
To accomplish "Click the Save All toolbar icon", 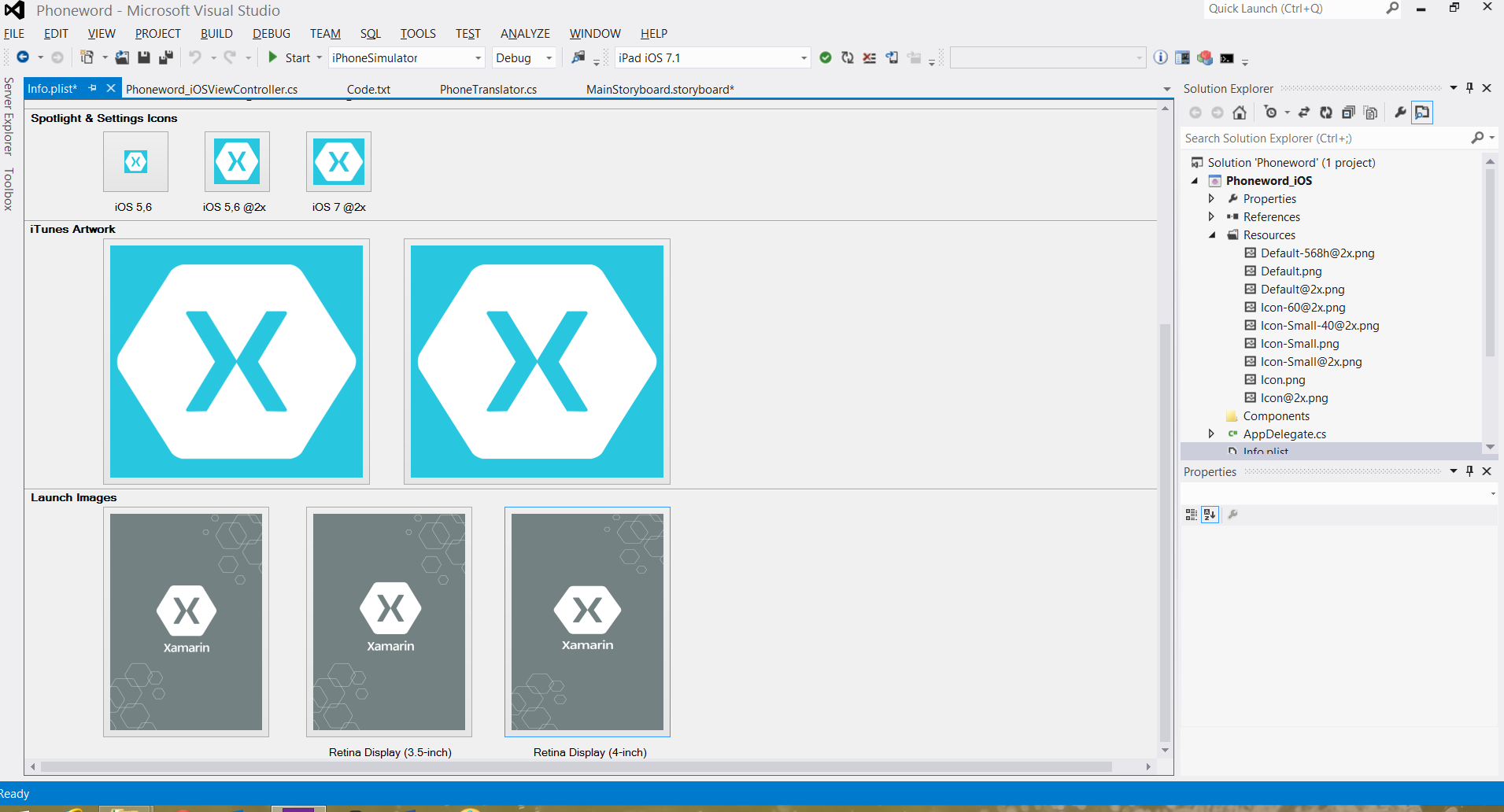I will [166, 57].
